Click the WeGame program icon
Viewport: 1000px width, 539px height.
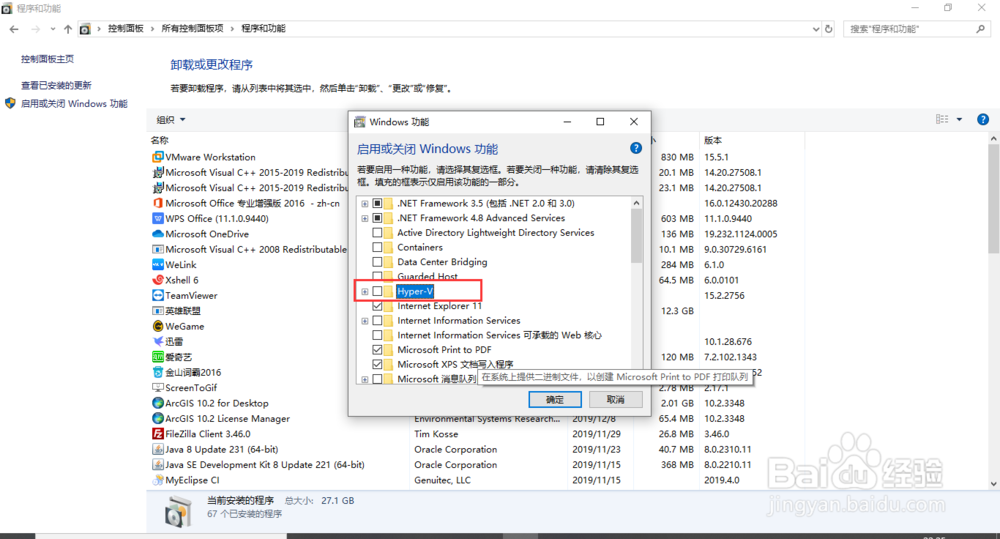pyautogui.click(x=158, y=326)
